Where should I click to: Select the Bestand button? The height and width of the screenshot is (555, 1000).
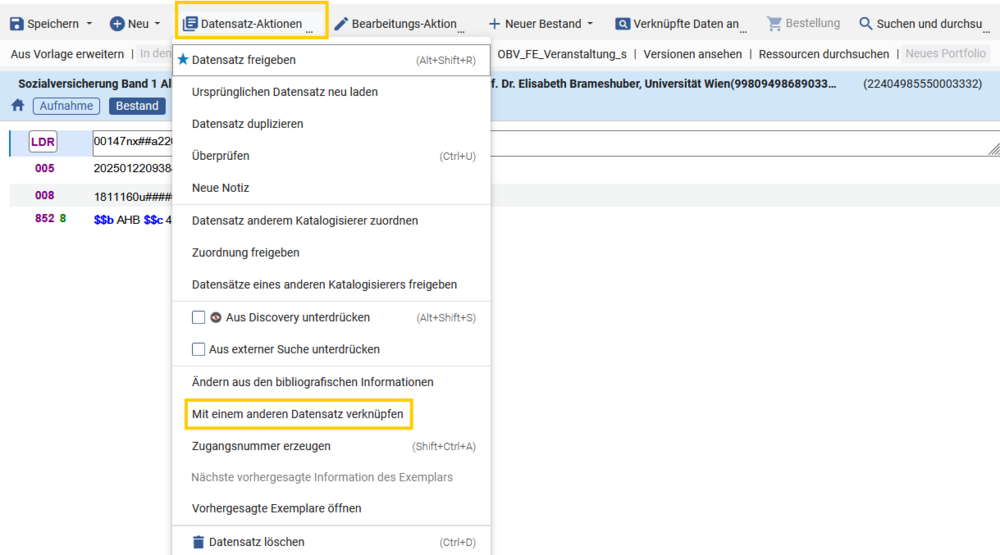tap(137, 106)
